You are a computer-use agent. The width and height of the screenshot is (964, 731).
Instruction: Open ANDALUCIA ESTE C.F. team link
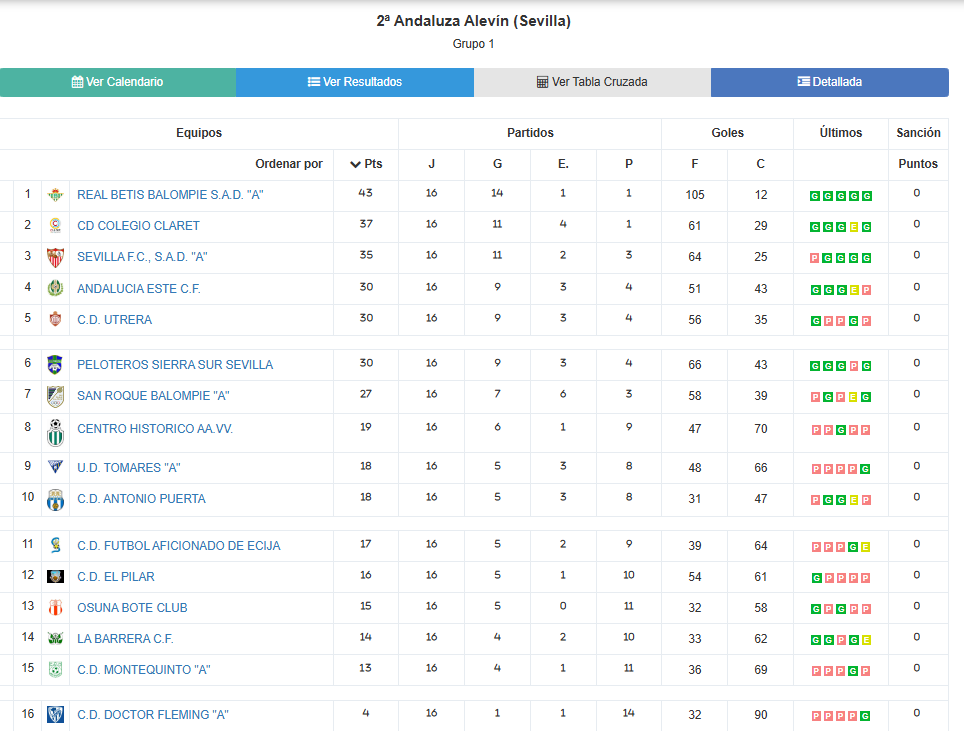139,288
